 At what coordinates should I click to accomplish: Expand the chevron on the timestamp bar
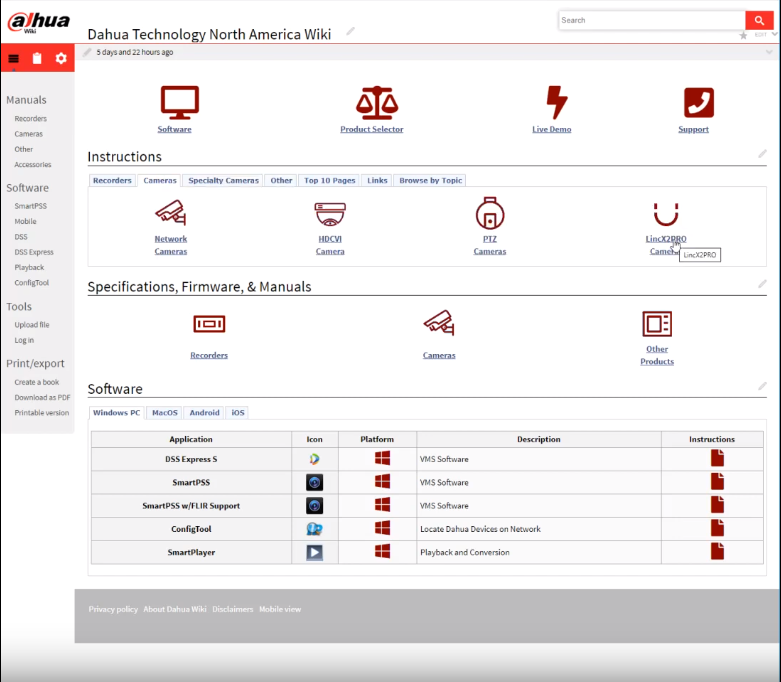click(768, 52)
